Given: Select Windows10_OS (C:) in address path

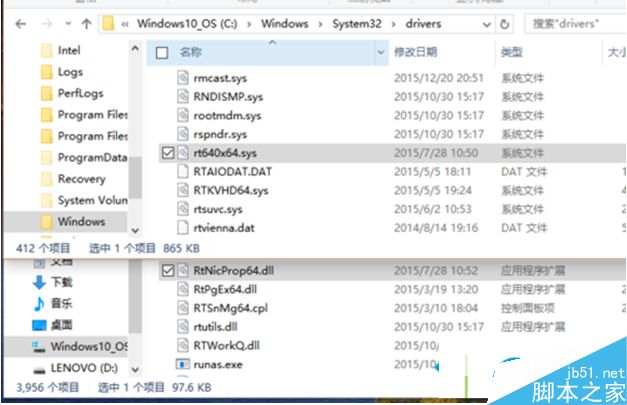Looking at the screenshot, I should point(187,24).
